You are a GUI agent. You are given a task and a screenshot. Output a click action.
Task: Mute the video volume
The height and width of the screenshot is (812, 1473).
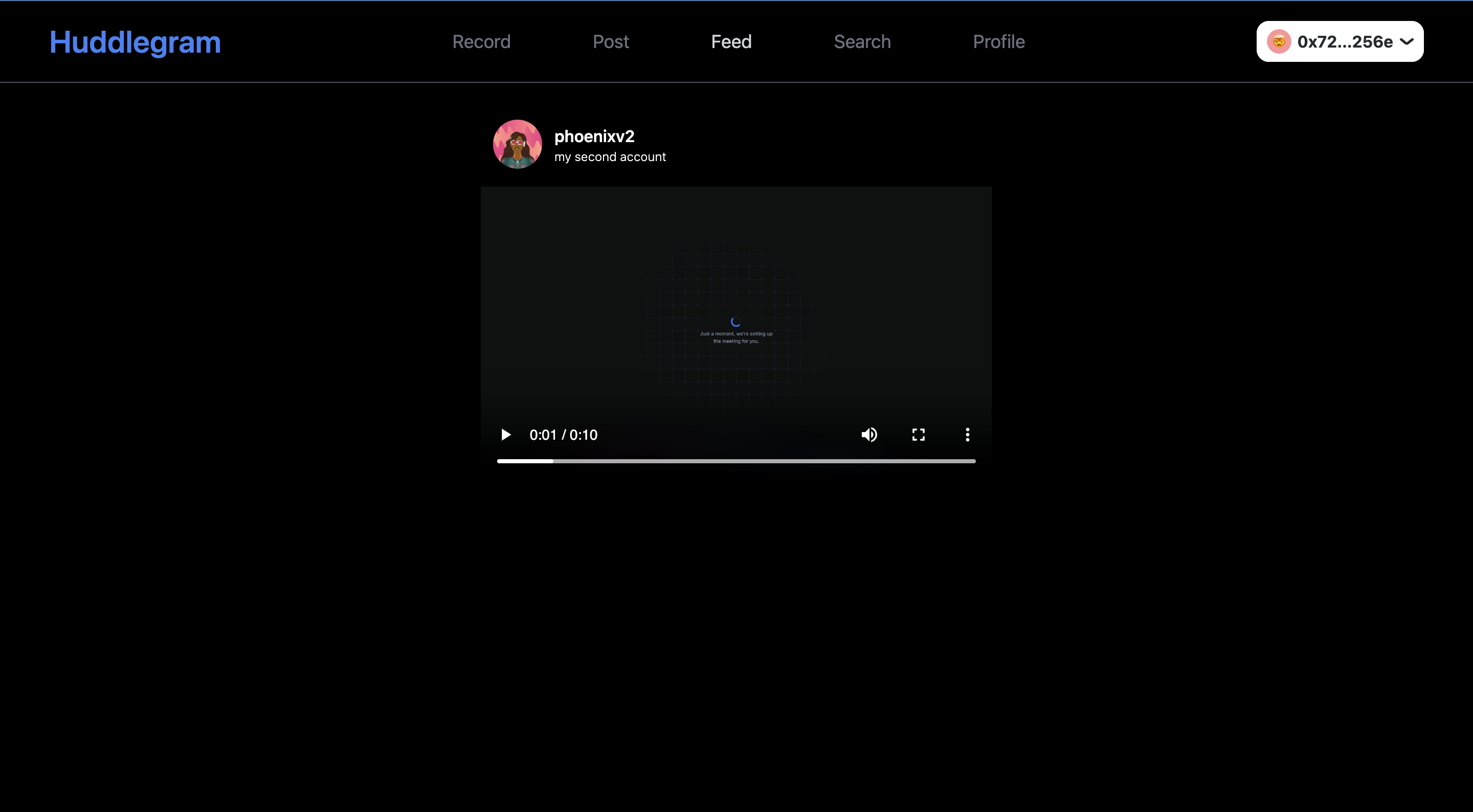[x=868, y=435]
